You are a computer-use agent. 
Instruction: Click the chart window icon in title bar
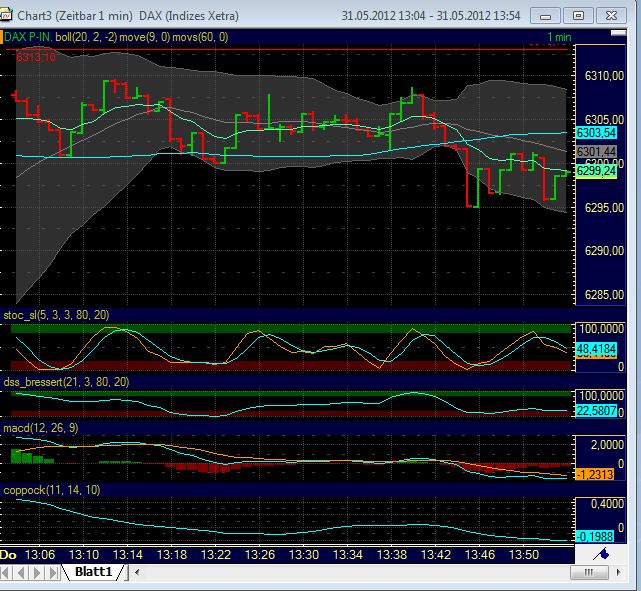pyautogui.click(x=5, y=16)
